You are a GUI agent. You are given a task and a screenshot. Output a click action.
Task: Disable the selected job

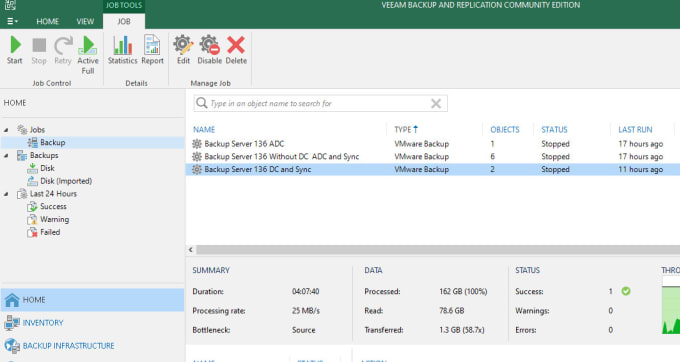coord(209,50)
